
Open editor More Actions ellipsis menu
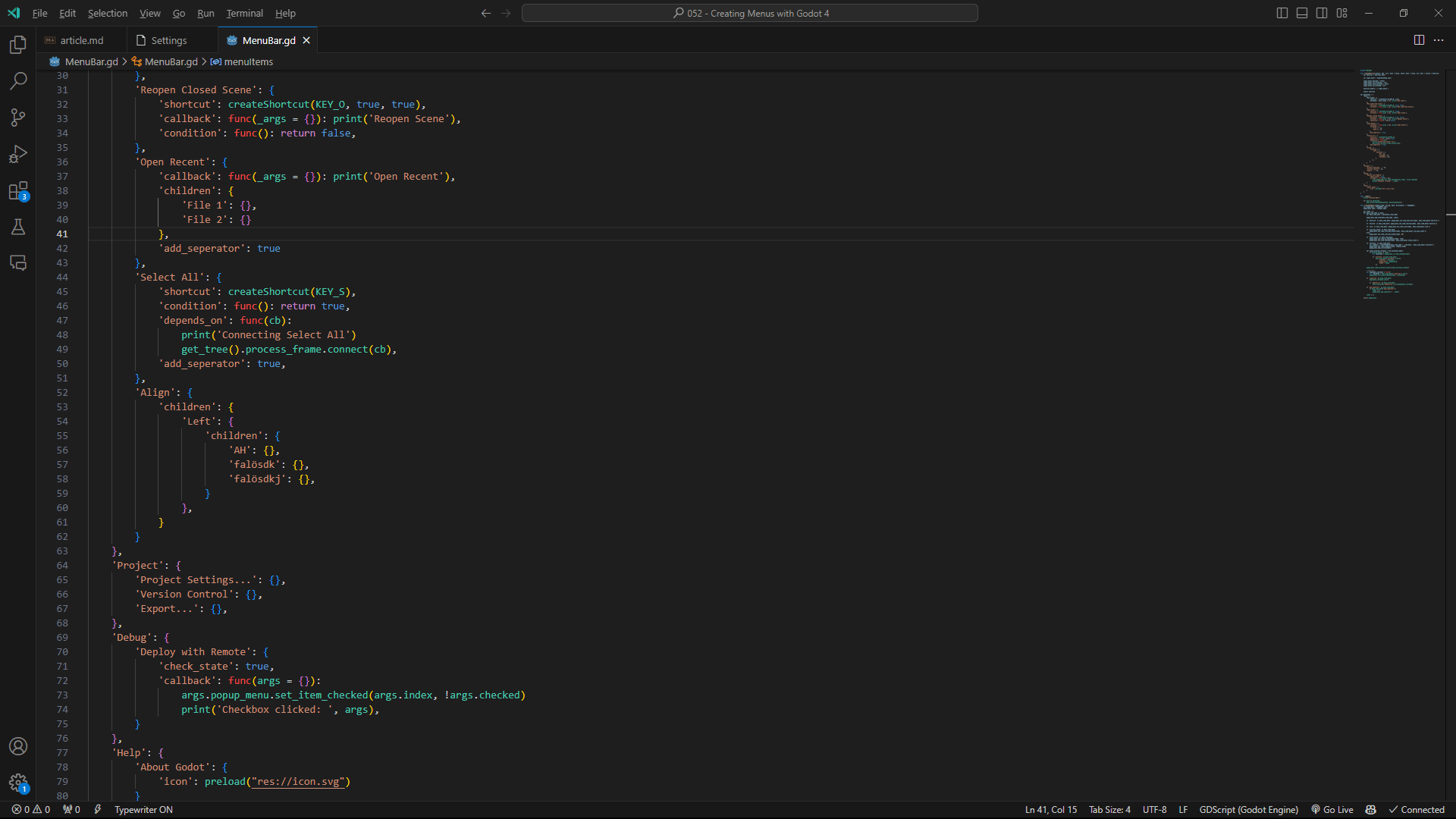1439,40
